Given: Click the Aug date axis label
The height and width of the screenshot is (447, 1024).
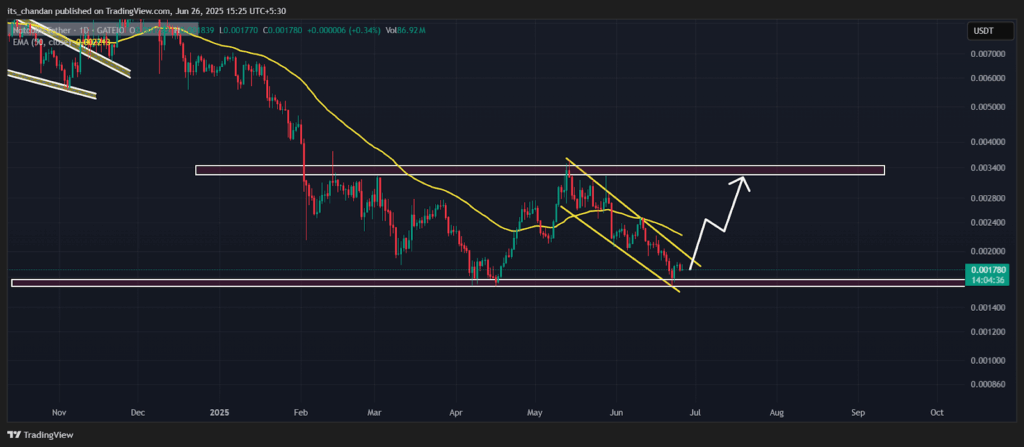Looking at the screenshot, I should pos(776,413).
